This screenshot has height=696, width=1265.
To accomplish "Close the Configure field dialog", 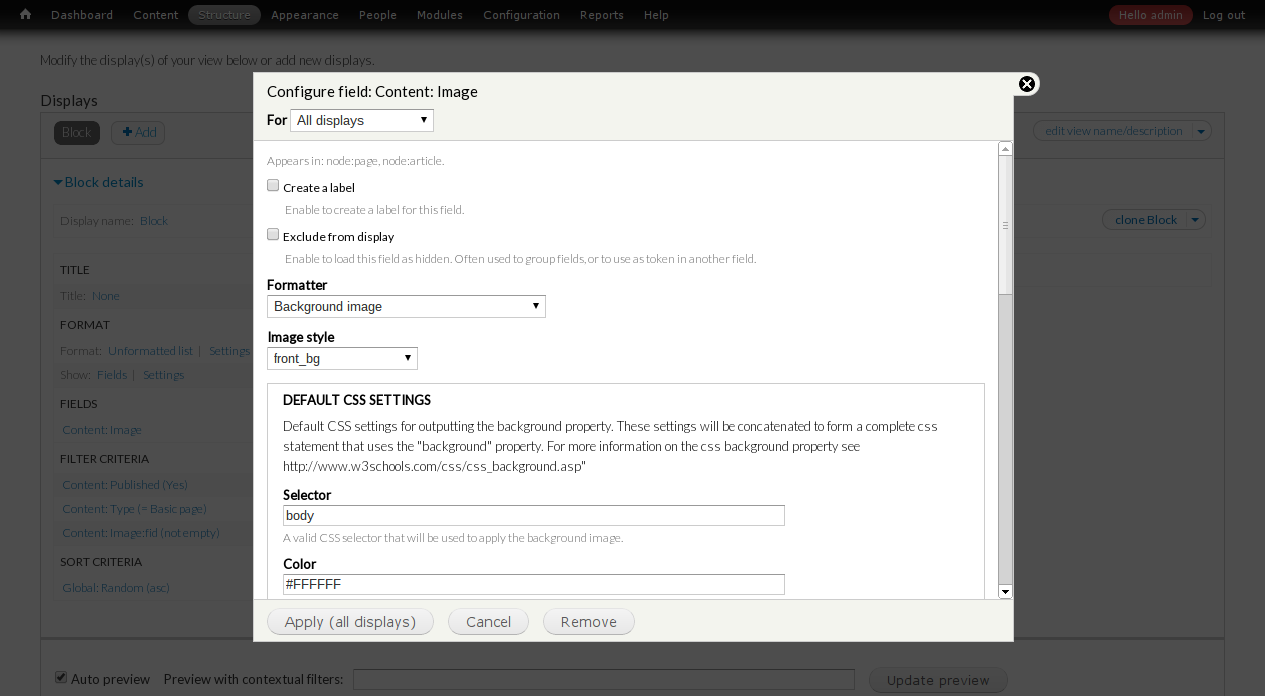I will click(1026, 84).
